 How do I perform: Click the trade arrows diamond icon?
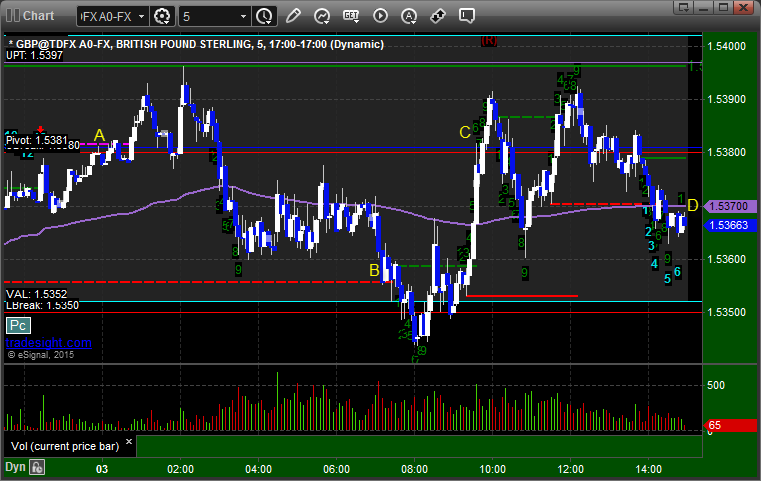[438, 16]
